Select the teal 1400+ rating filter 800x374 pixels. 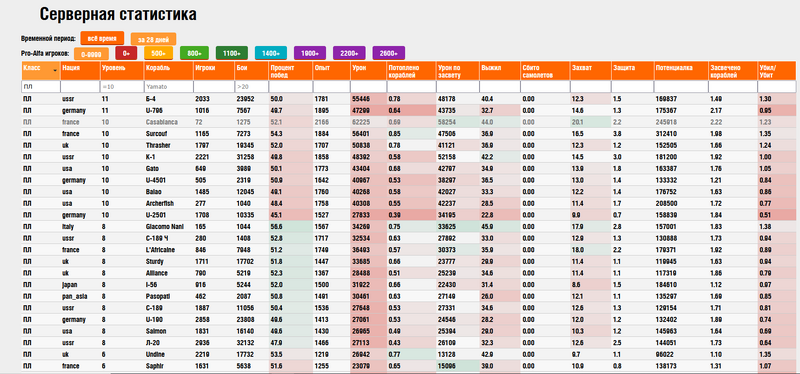pyautogui.click(x=271, y=53)
